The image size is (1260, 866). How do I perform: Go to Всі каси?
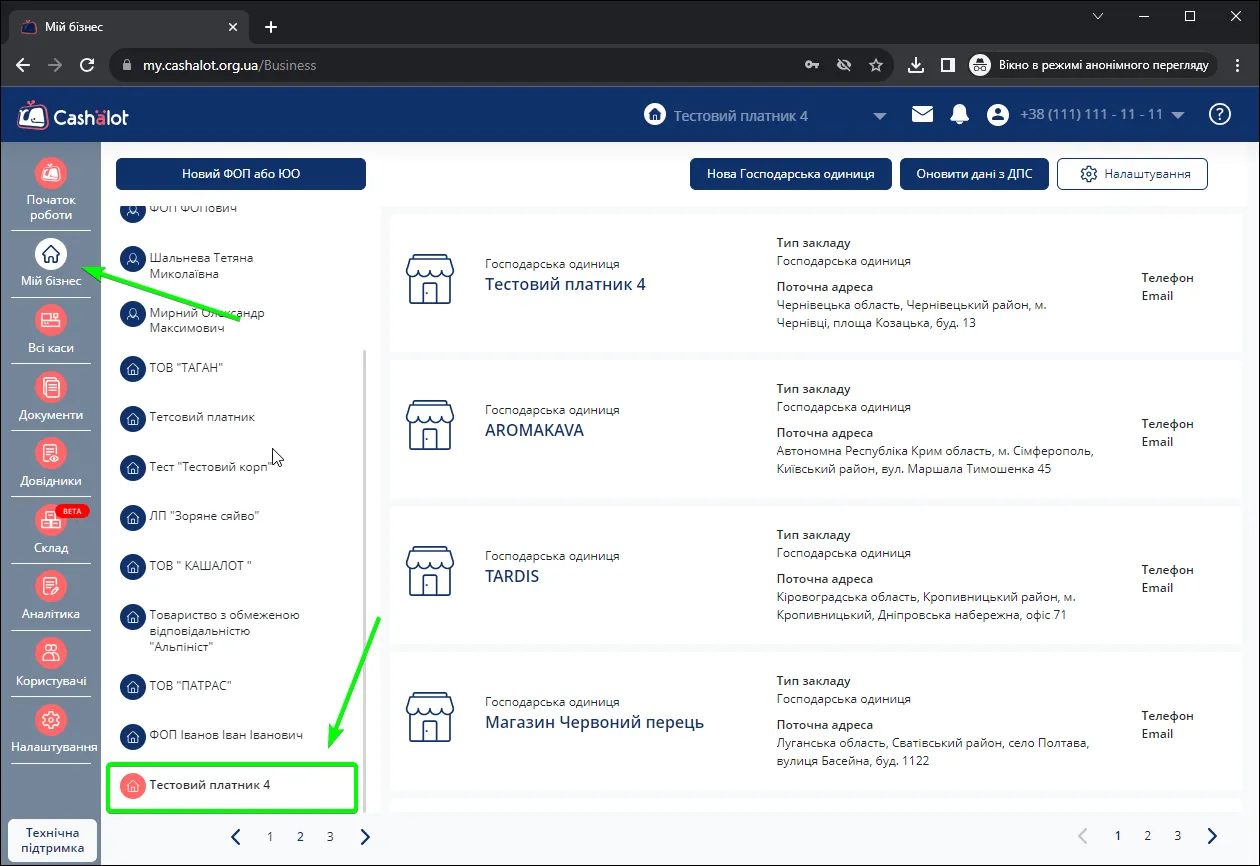(x=51, y=331)
